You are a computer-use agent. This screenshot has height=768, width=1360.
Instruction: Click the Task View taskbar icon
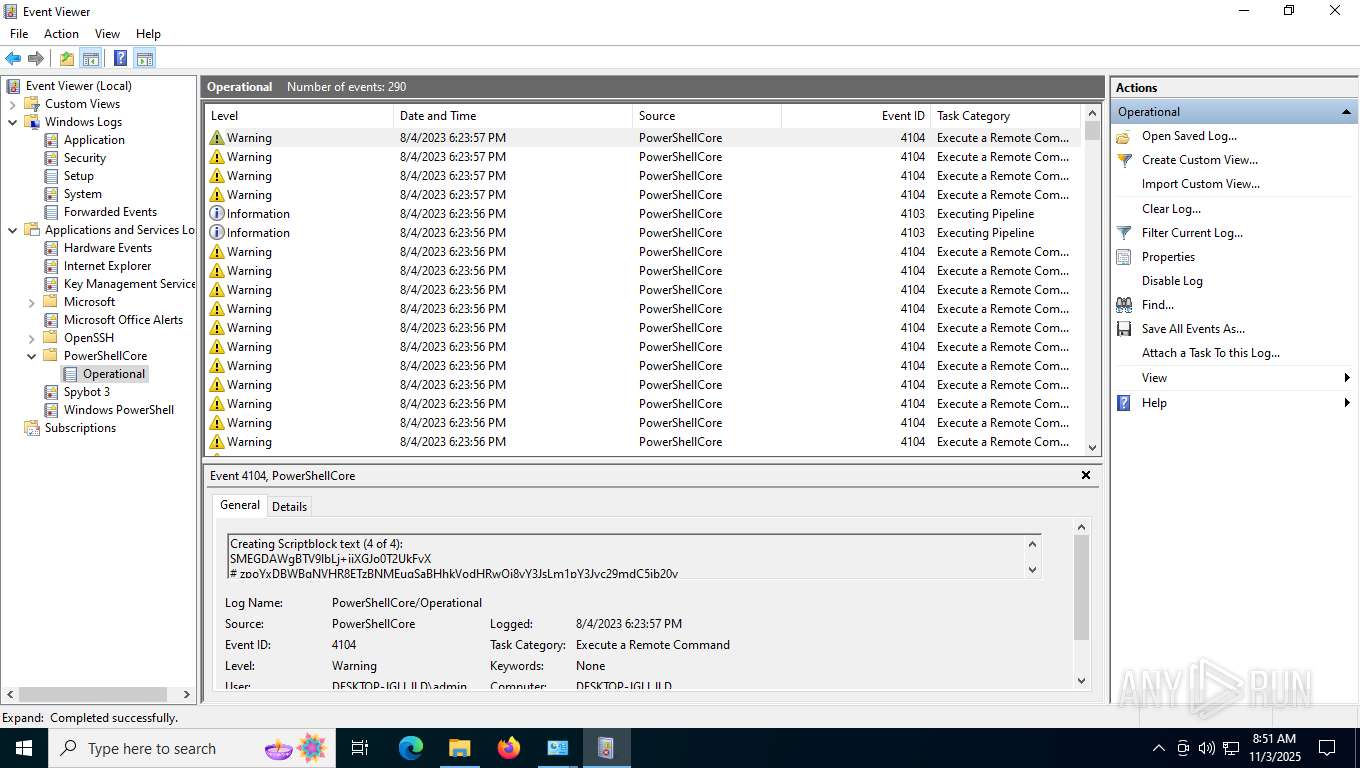coord(360,748)
